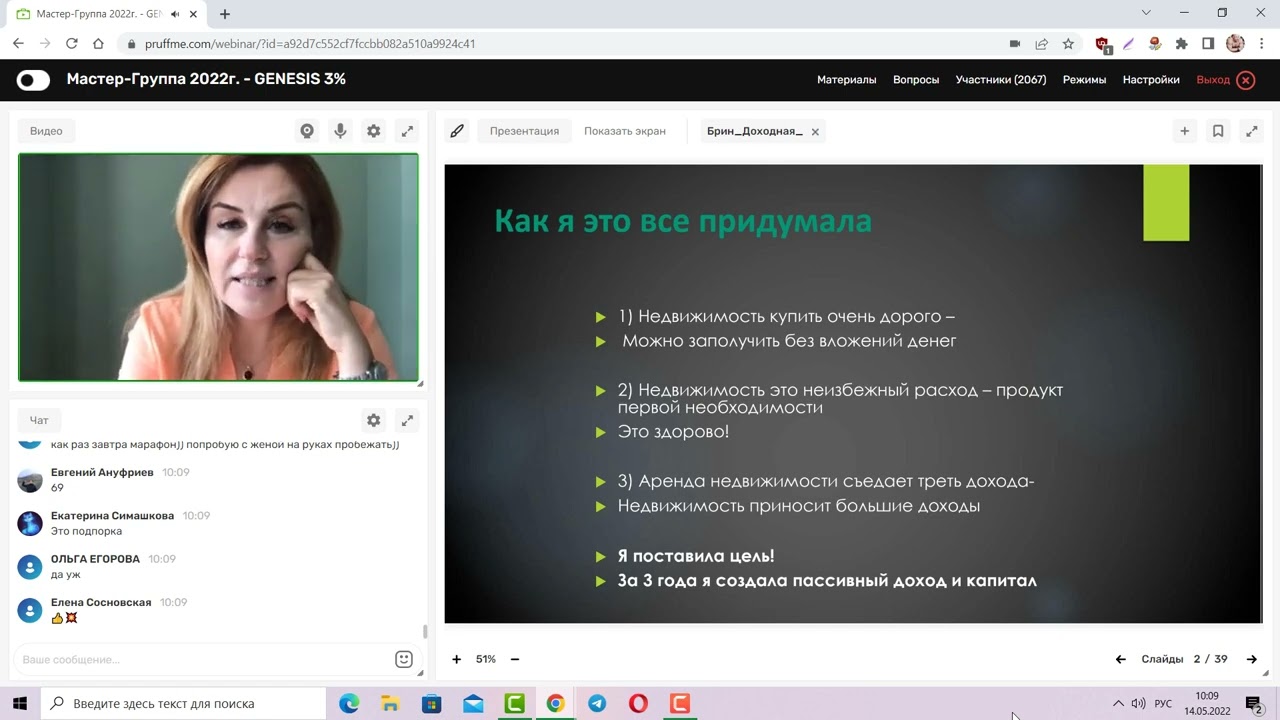Enter presentation fullscreen with the arrows icon
Screen dimensions: 1280x720
point(1252,130)
